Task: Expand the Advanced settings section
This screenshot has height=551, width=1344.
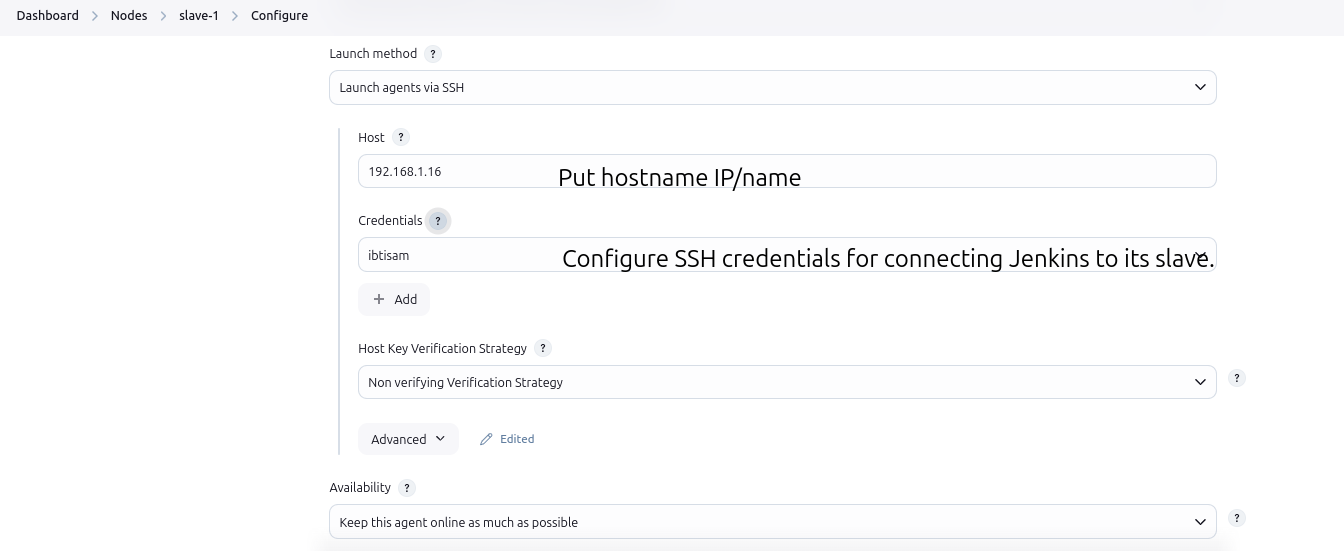Action: click(408, 439)
